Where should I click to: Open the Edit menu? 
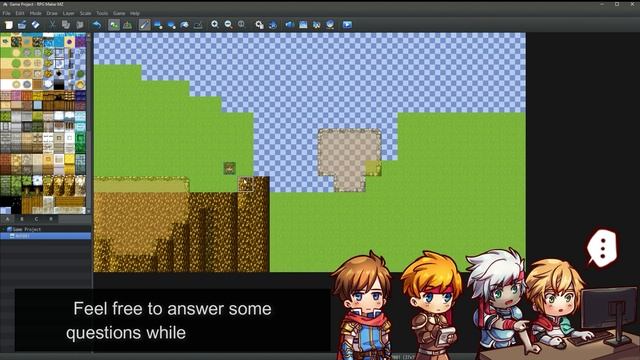click(x=20, y=13)
